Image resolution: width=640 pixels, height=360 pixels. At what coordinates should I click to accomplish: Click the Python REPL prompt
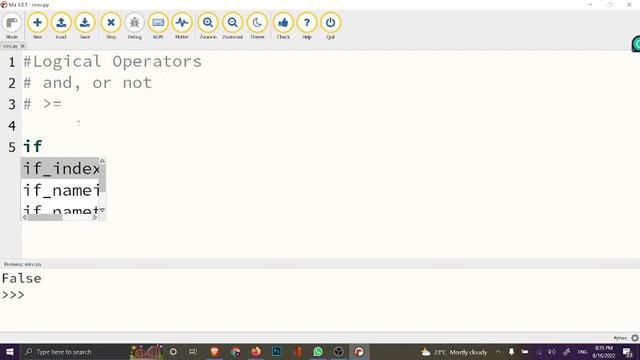(x=13, y=295)
